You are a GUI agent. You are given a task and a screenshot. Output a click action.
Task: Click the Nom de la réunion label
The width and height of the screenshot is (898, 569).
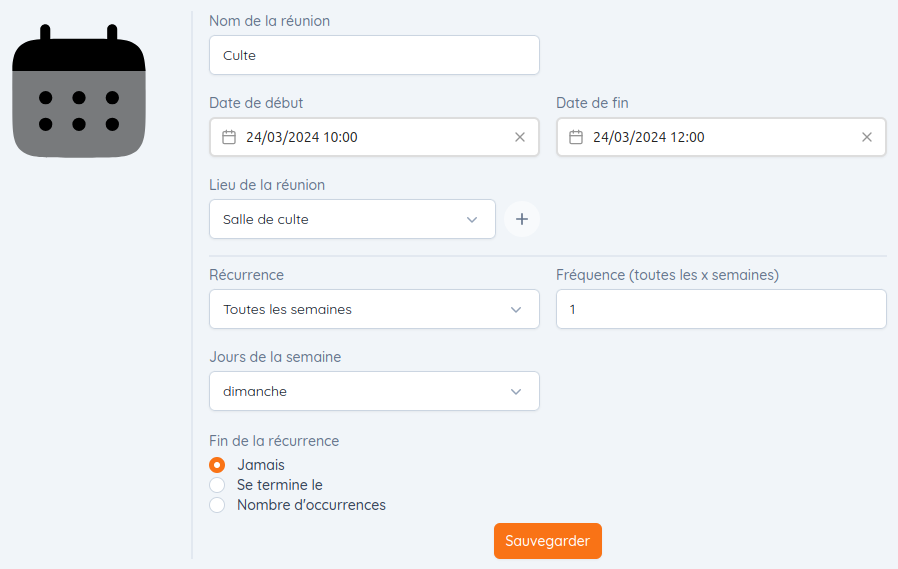270,21
